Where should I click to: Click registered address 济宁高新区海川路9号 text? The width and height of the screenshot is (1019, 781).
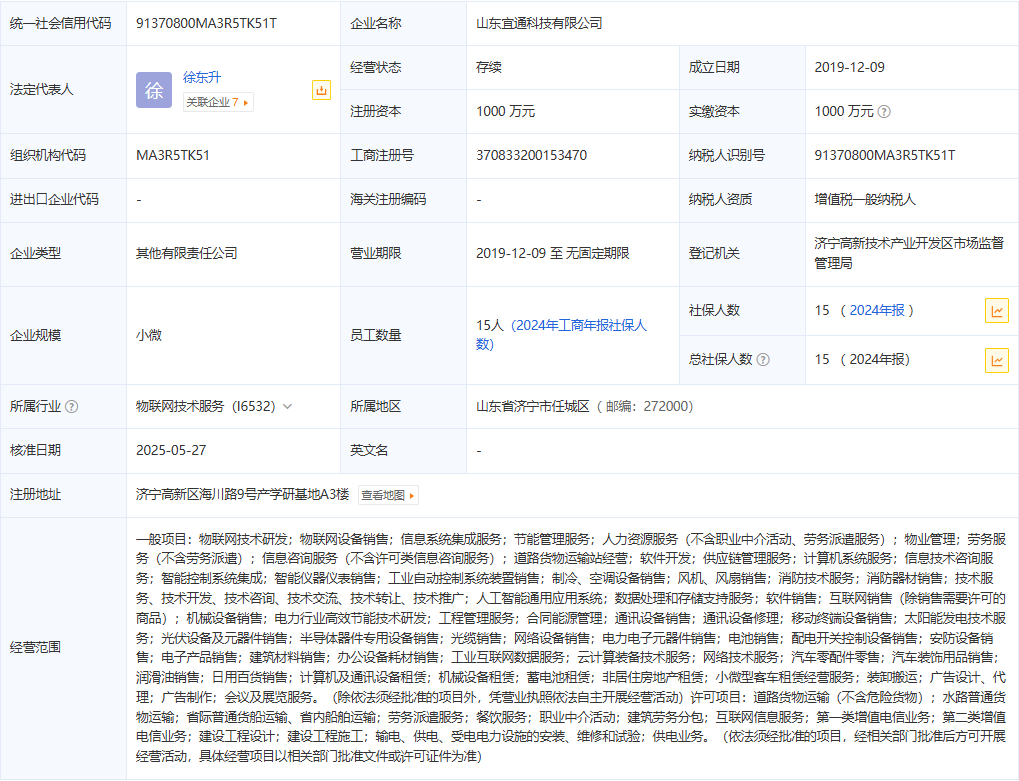pos(243,494)
